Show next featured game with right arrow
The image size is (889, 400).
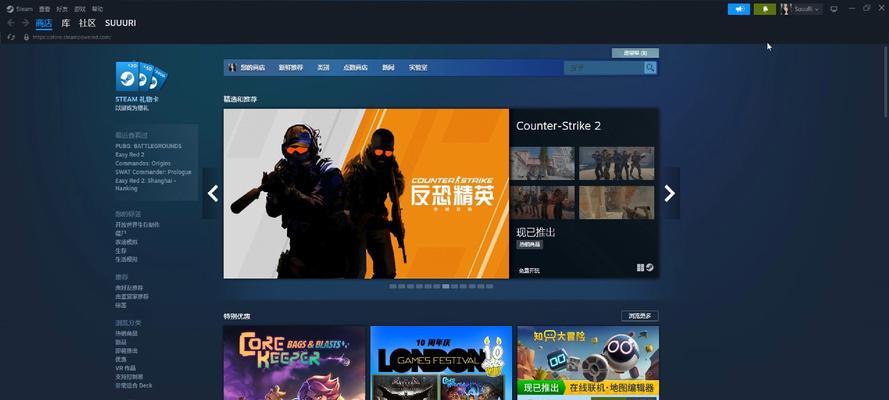click(670, 193)
